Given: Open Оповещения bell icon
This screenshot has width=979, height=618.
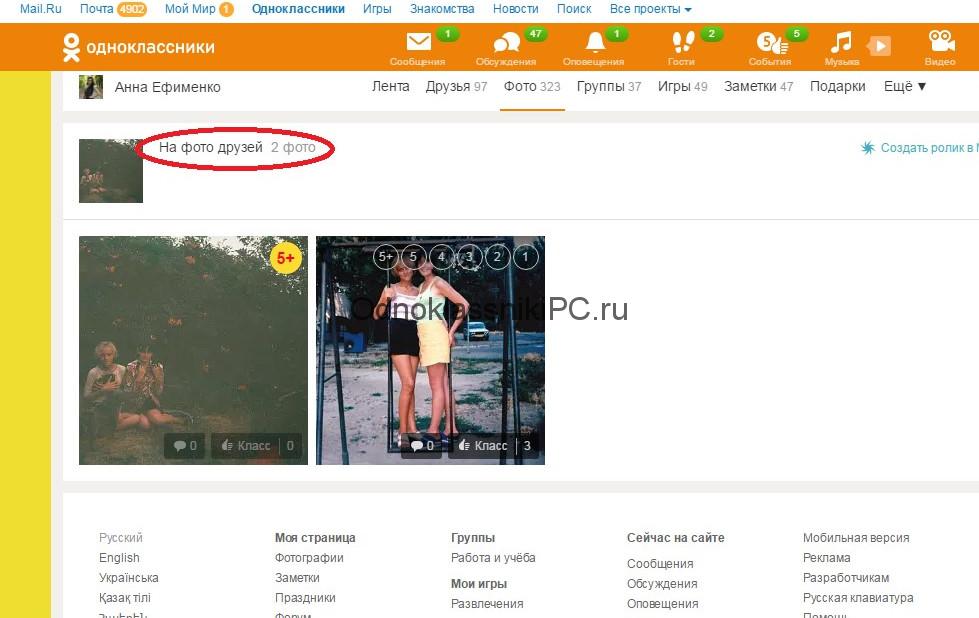Looking at the screenshot, I should (595, 42).
